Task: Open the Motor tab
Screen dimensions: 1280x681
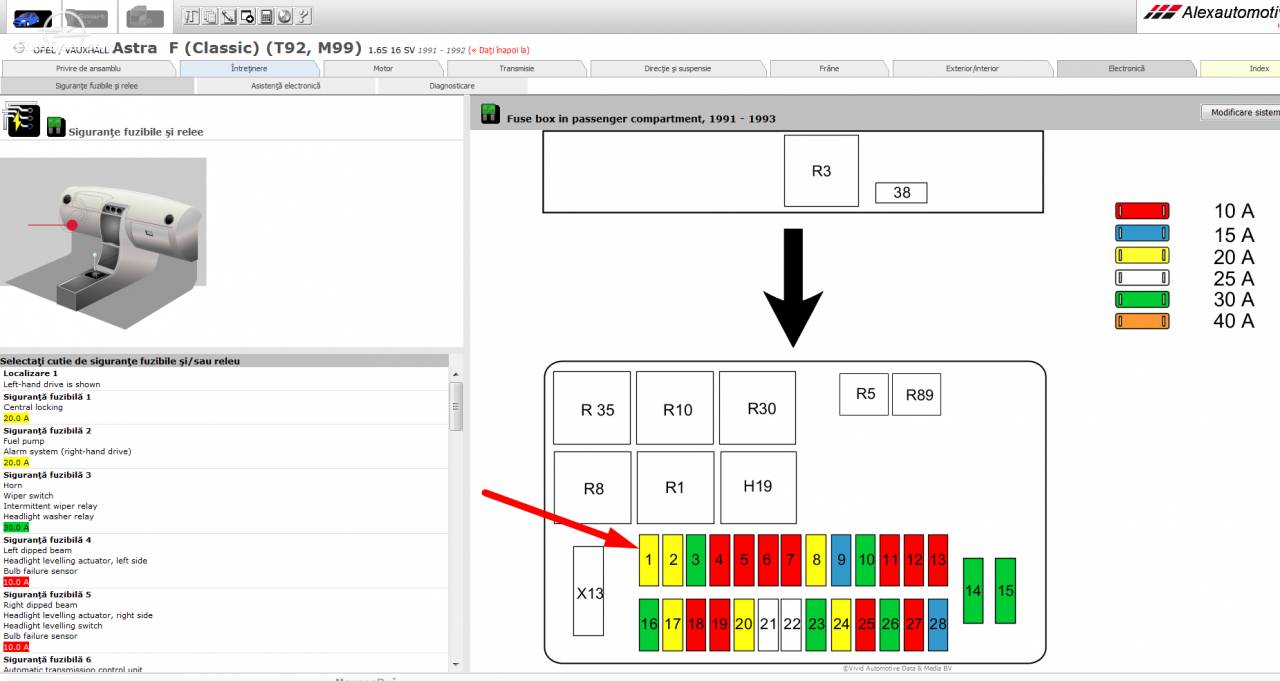Action: [383, 69]
